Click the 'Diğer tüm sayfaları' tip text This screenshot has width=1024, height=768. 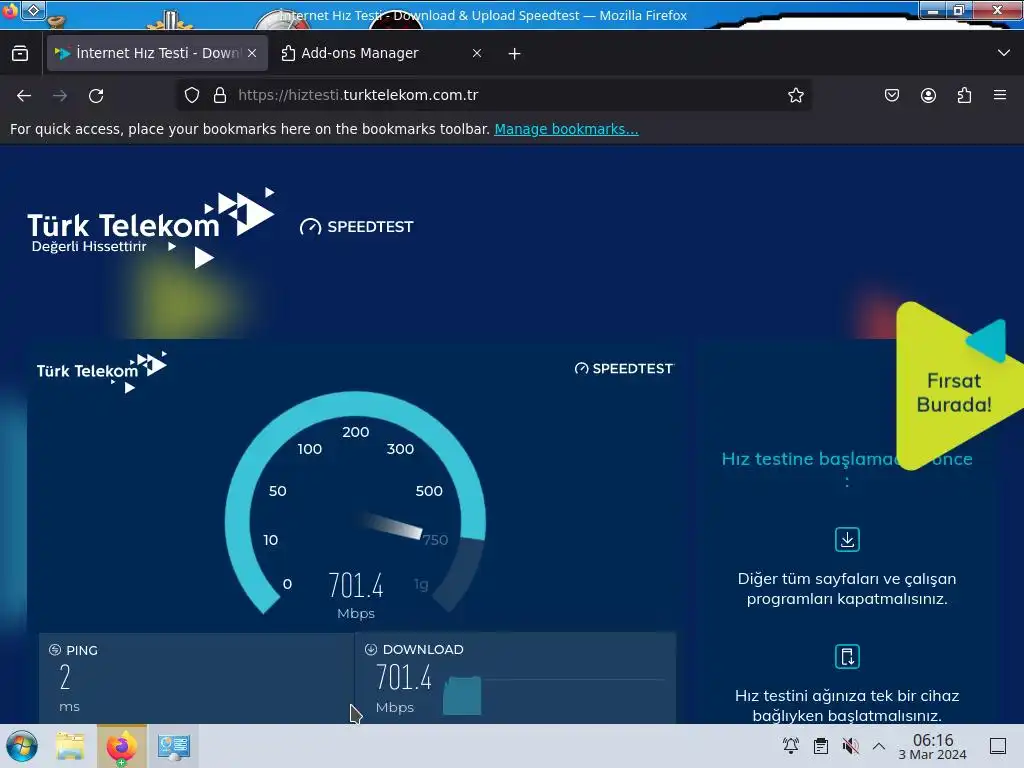847,588
